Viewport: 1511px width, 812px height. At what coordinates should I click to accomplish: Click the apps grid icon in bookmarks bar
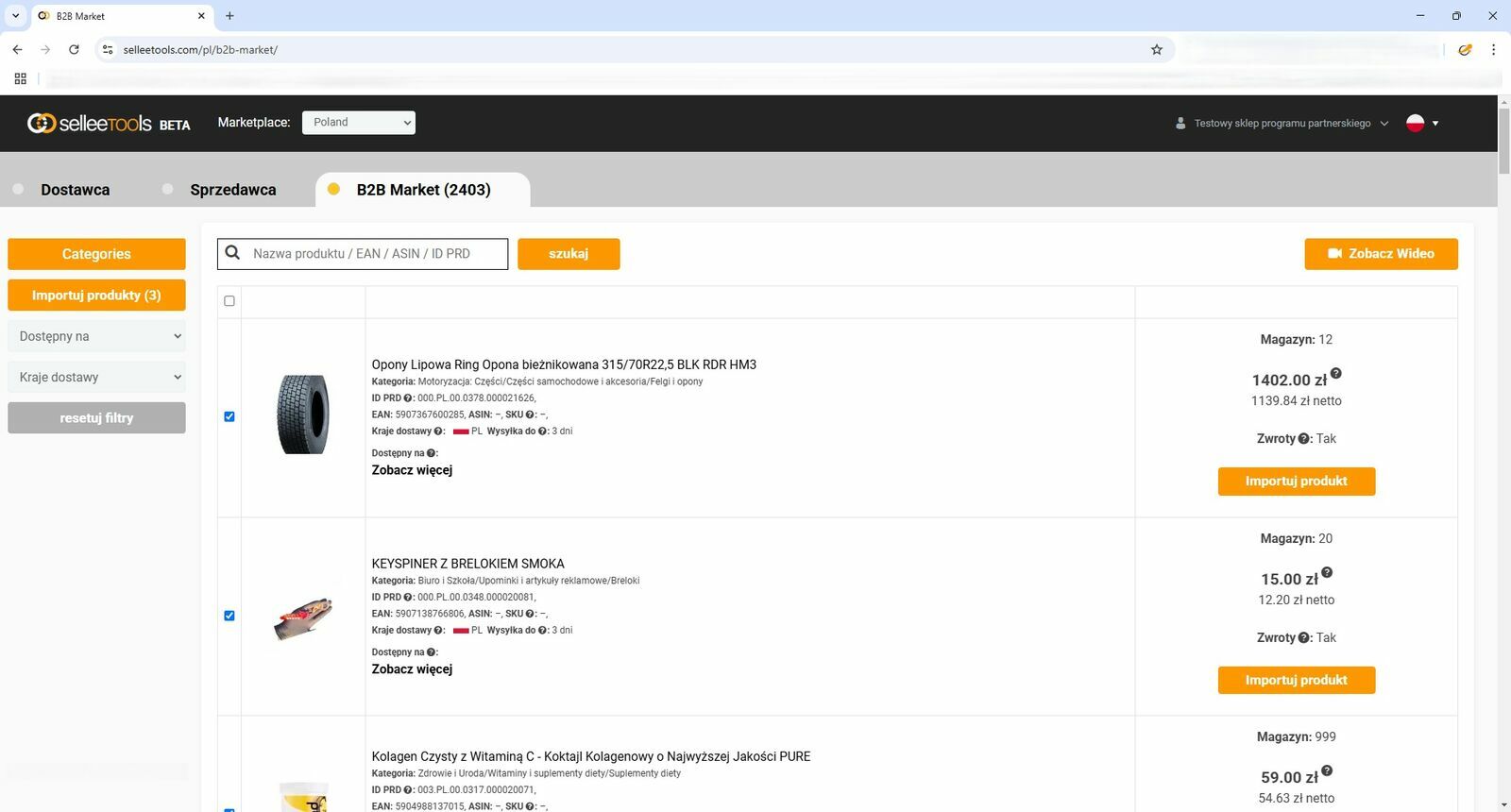click(20, 78)
